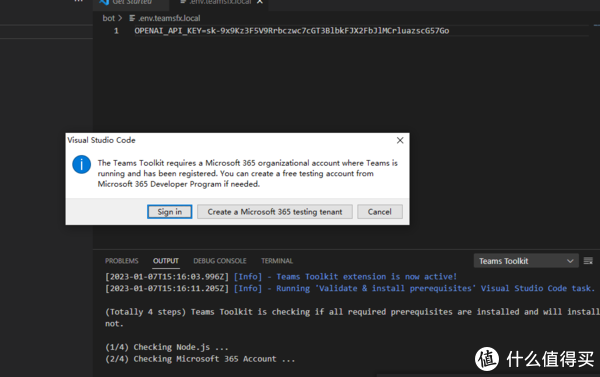Click the blue info icon in dialog

pos(82,165)
